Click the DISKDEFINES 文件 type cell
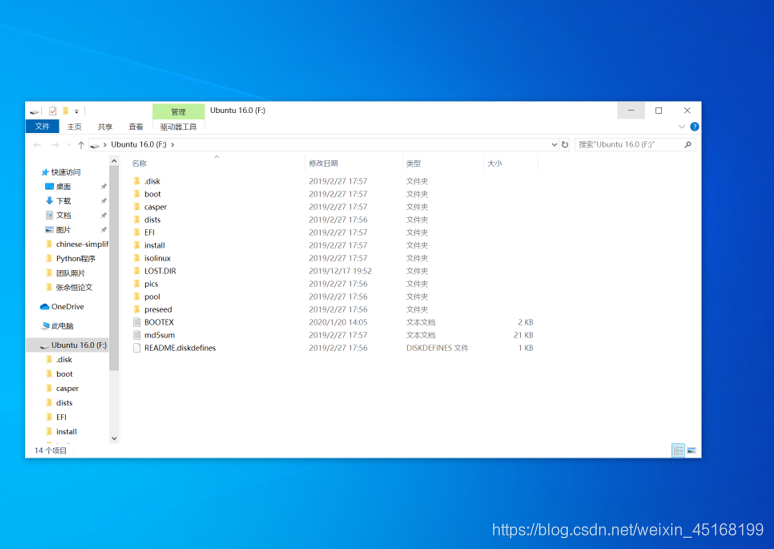774x549 pixels. click(437, 348)
